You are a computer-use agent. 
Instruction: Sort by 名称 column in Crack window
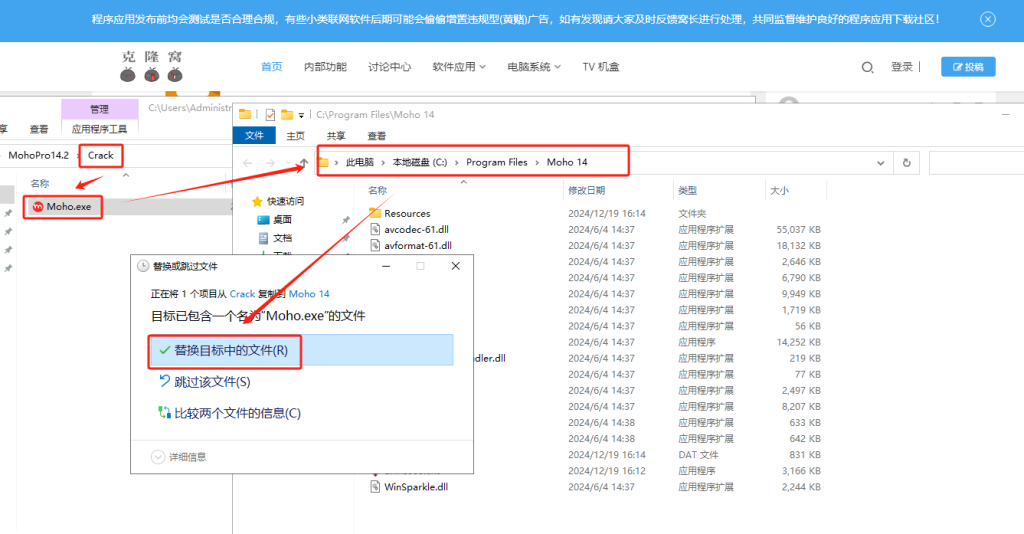tap(40, 183)
